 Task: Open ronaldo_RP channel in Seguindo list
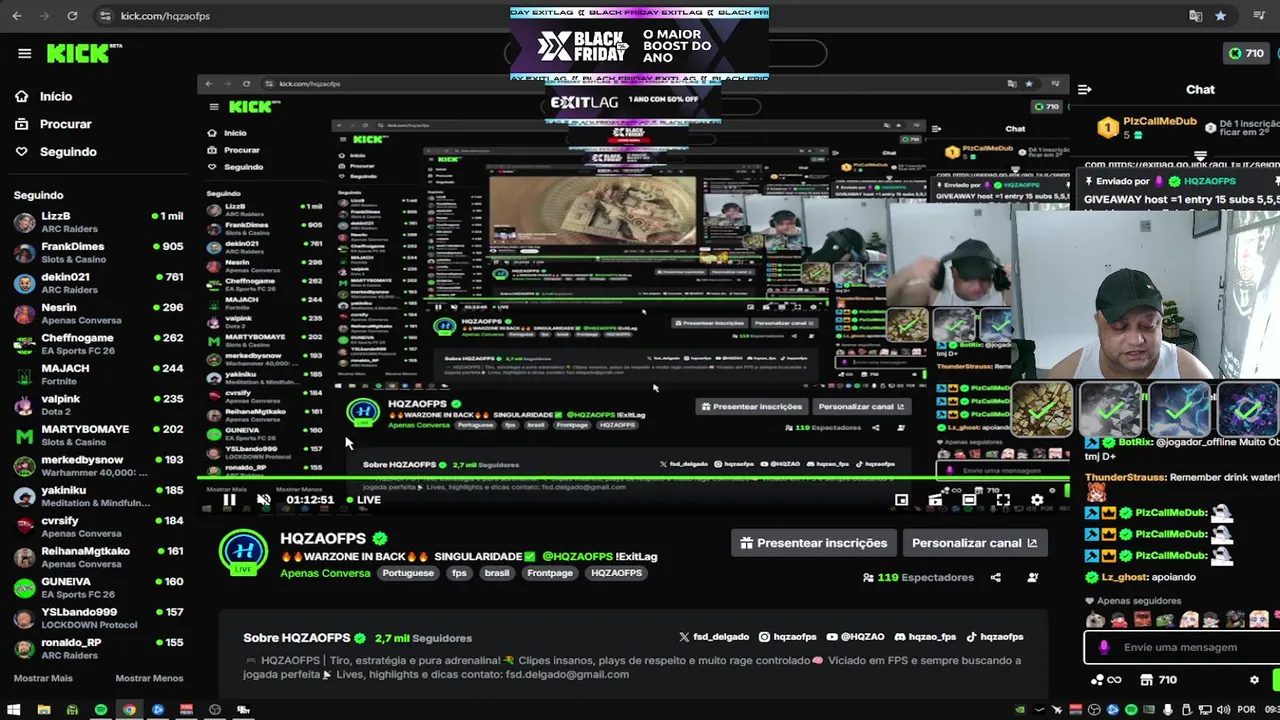coord(98,649)
